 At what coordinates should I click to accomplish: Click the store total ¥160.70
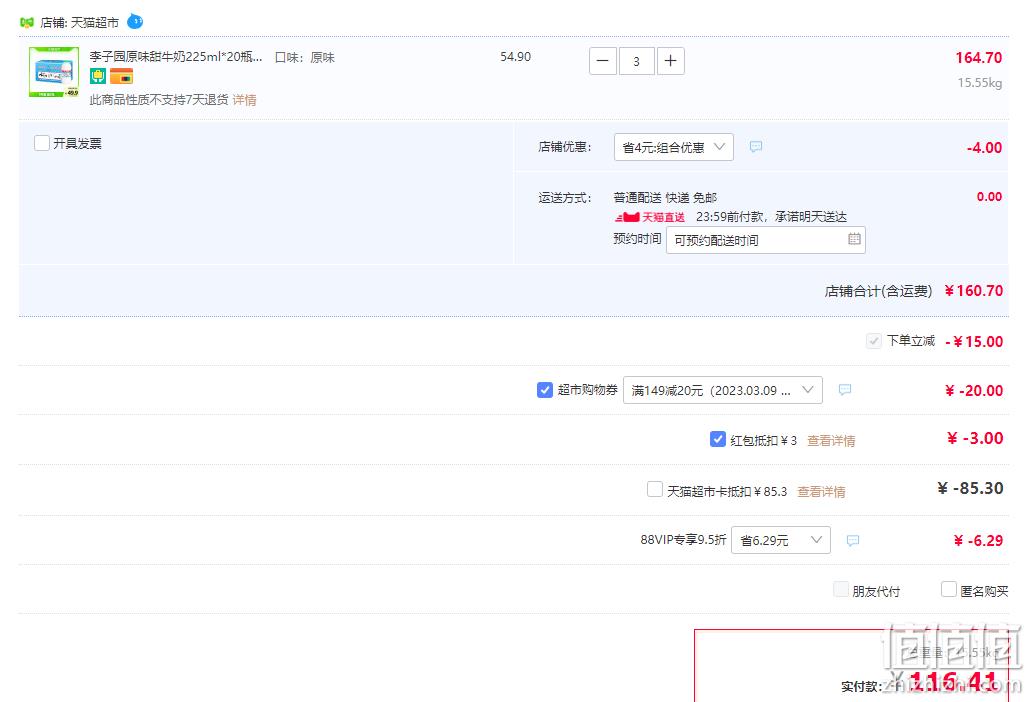coord(974,291)
